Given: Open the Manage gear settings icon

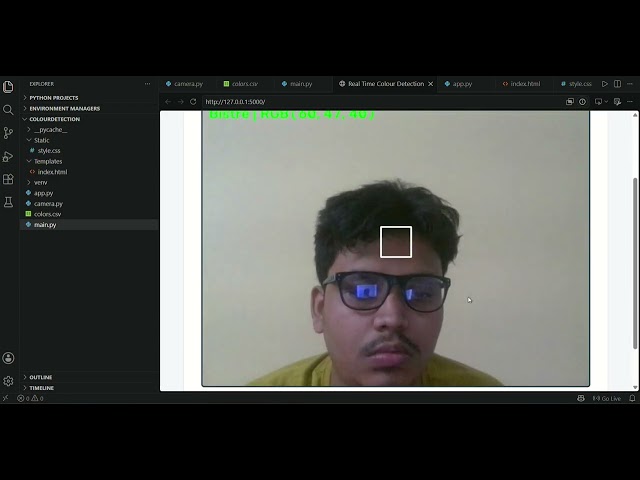Looking at the screenshot, I should point(8,381).
